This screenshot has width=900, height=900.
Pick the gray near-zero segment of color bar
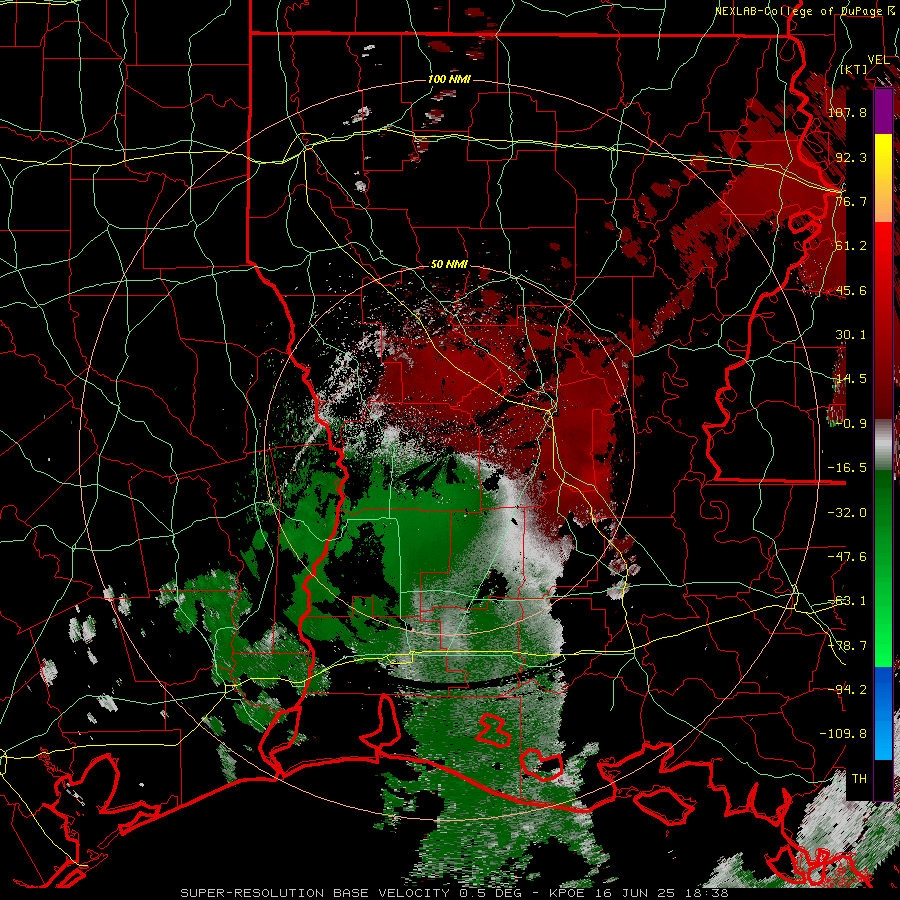[x=883, y=445]
